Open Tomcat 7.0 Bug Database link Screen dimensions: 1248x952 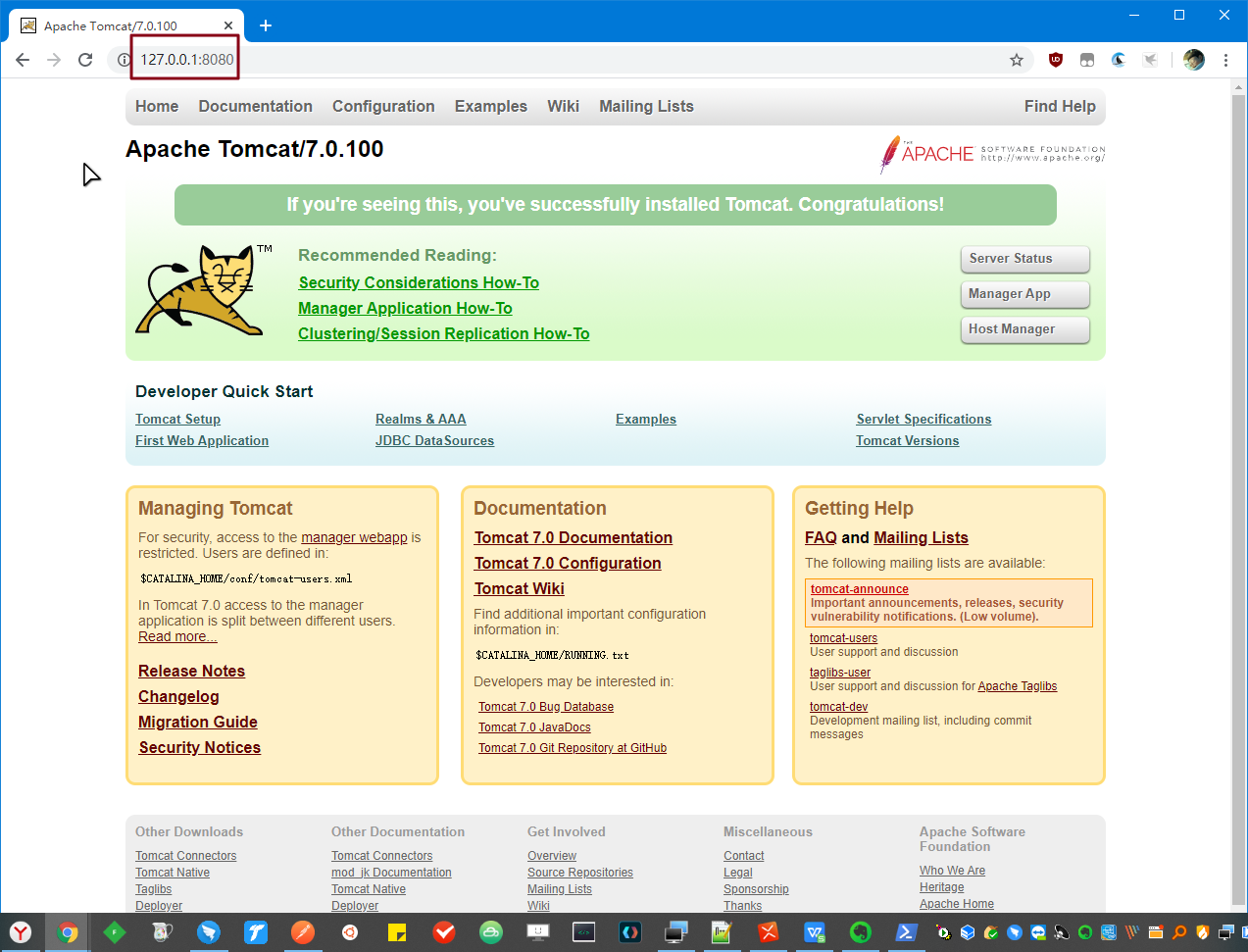point(546,707)
